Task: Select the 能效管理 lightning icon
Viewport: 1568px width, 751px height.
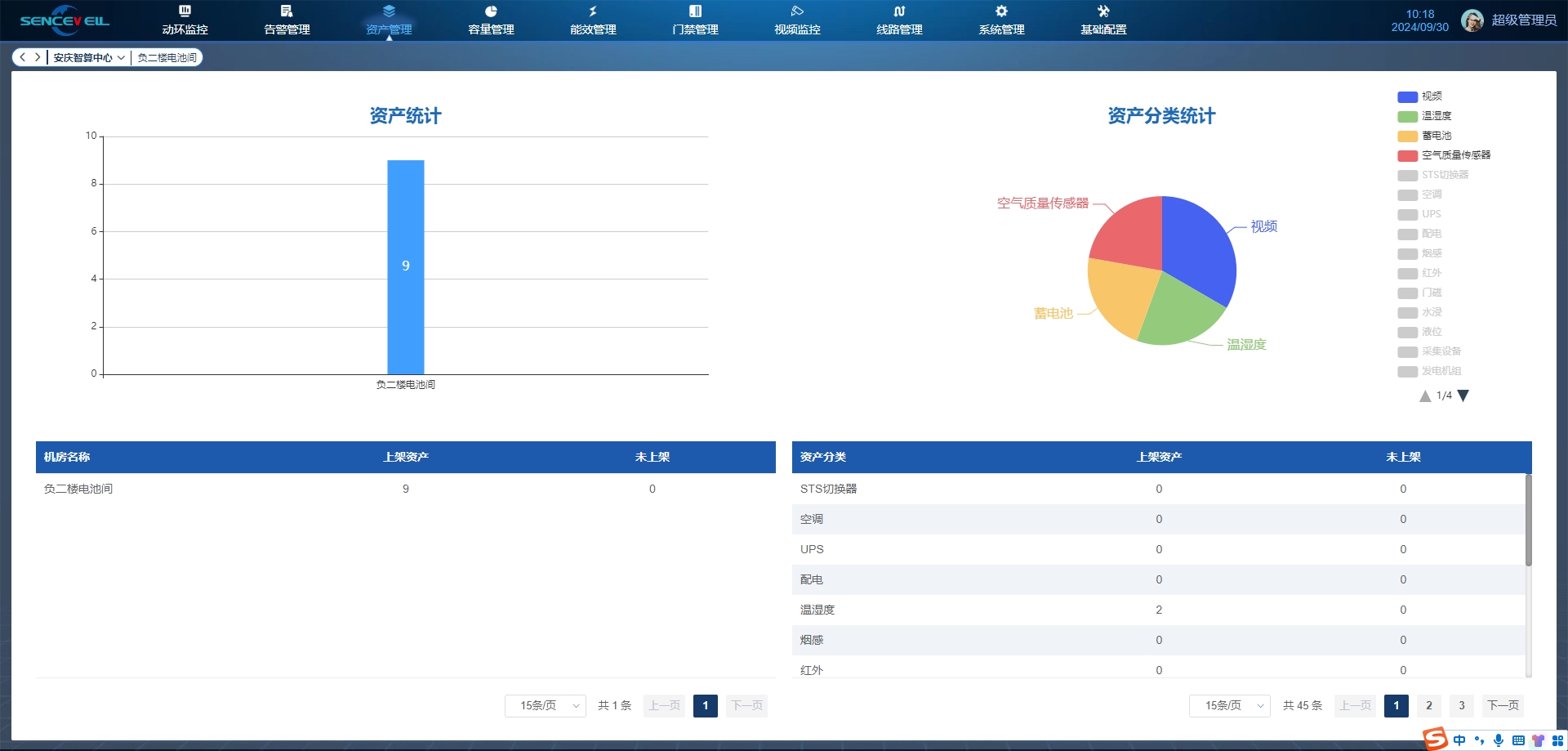Action: point(593,11)
